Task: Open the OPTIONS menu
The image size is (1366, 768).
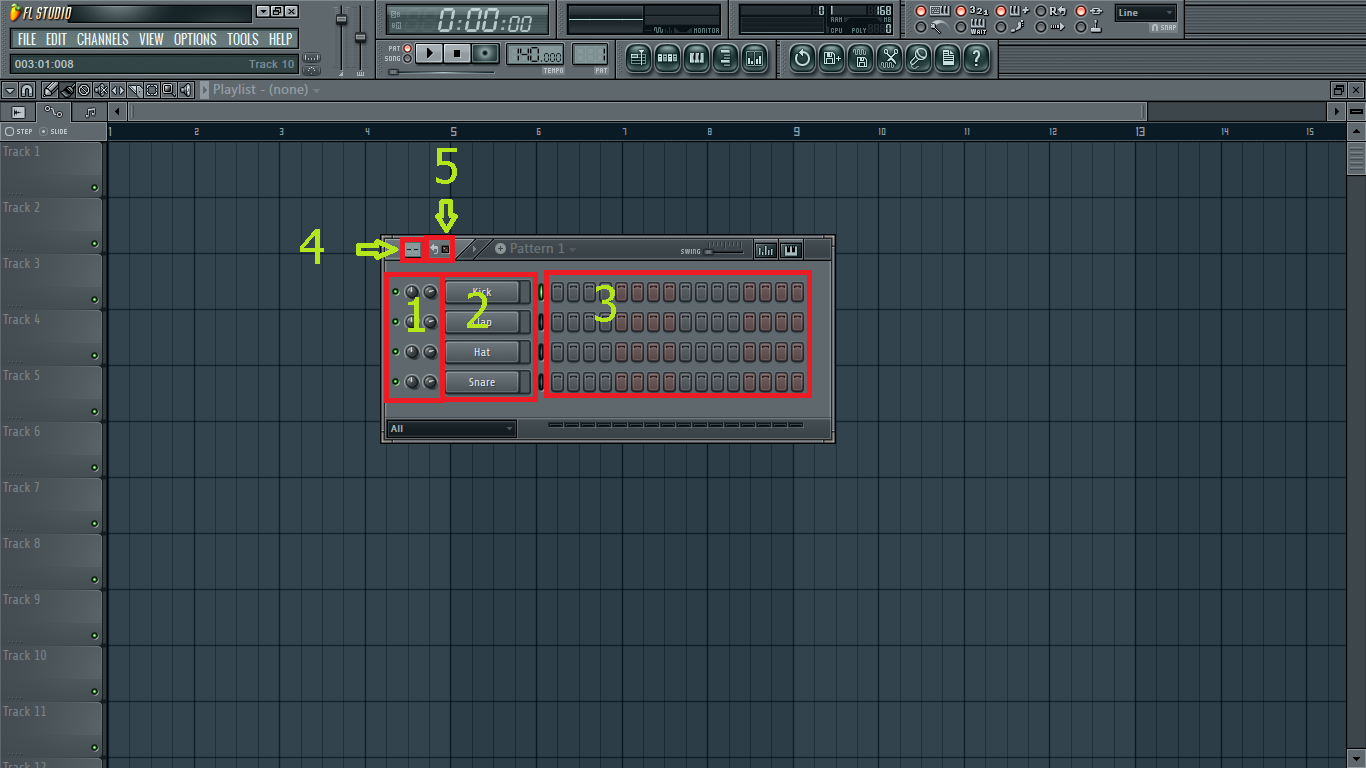Action: click(x=195, y=39)
